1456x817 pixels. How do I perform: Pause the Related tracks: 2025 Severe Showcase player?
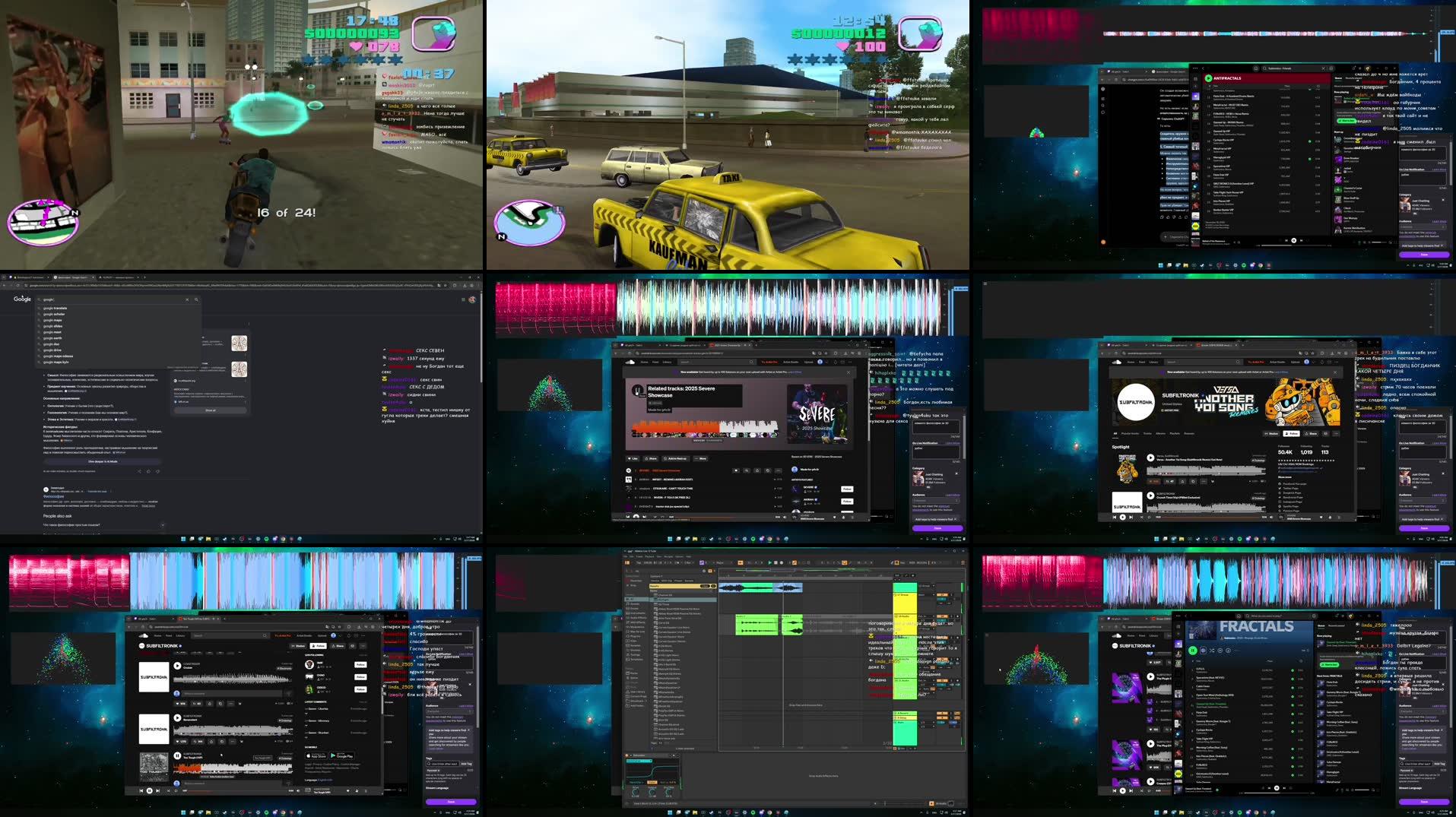tap(637, 390)
